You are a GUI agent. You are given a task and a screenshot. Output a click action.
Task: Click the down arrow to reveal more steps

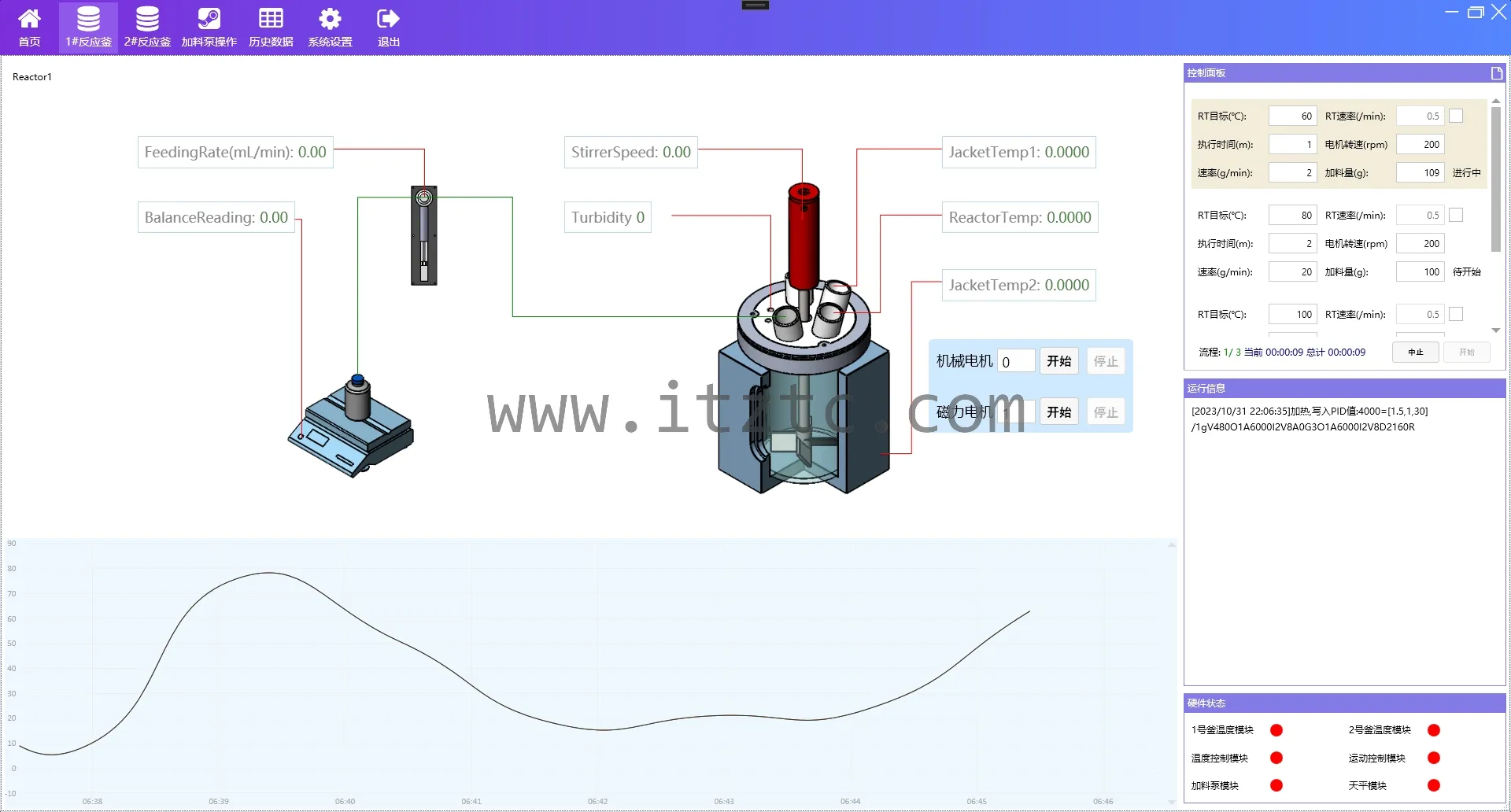click(x=1494, y=330)
